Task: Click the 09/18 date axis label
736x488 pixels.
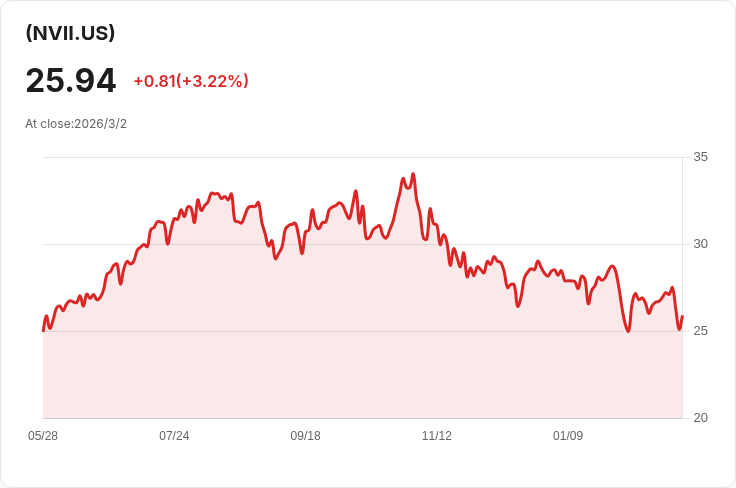Action: click(x=305, y=436)
